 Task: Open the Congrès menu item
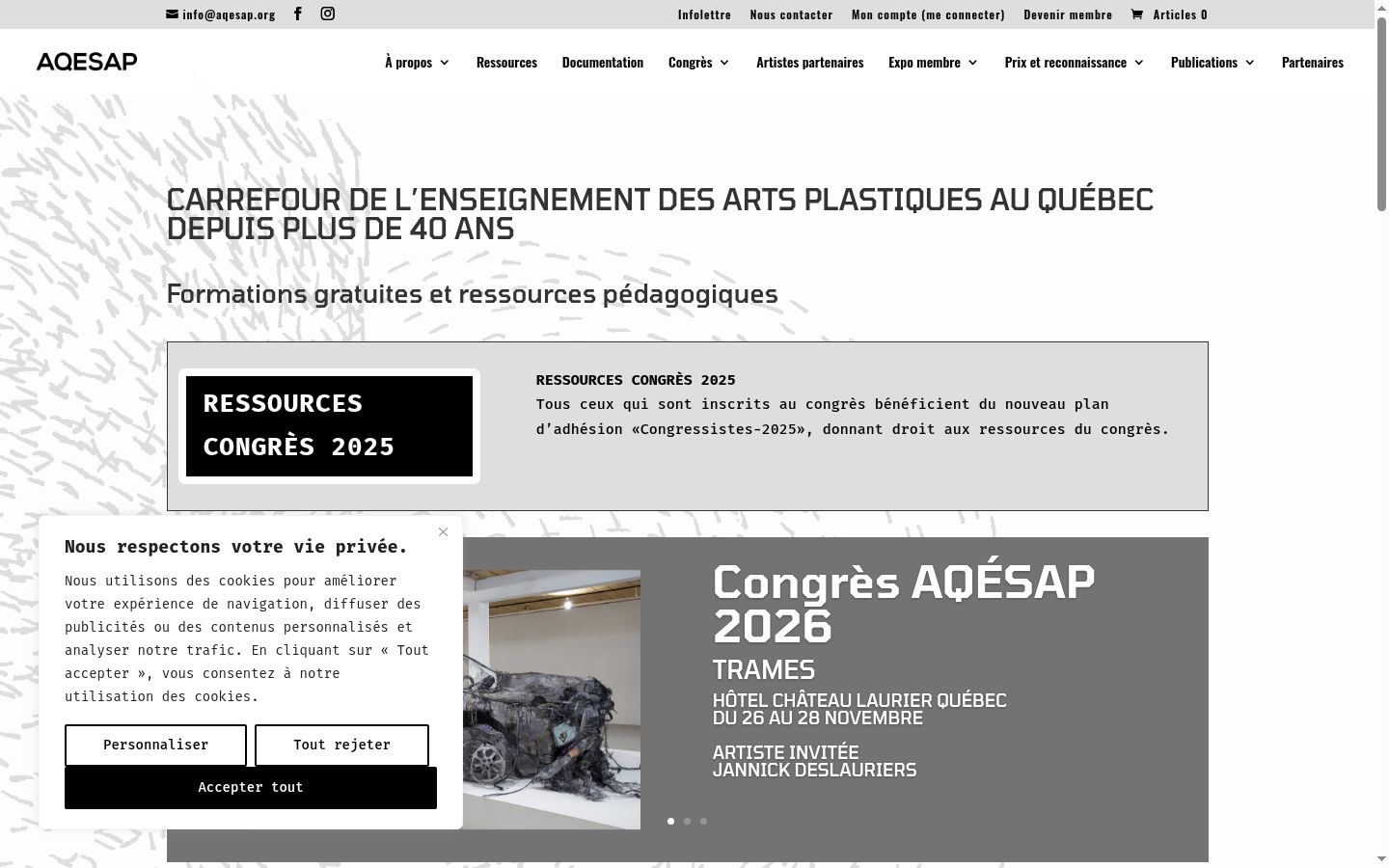pyautogui.click(x=691, y=62)
